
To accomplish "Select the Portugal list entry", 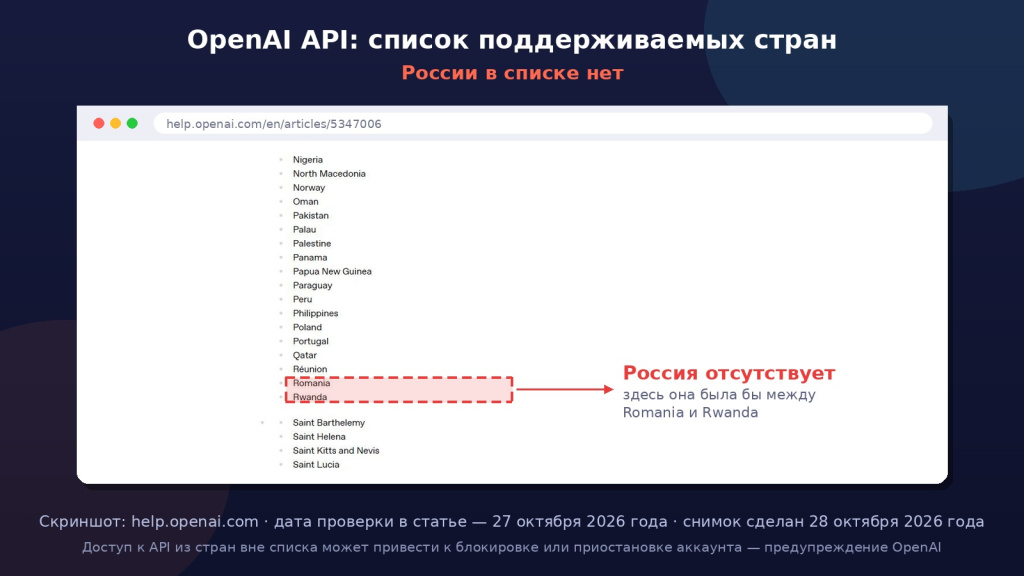I will click(x=311, y=342).
